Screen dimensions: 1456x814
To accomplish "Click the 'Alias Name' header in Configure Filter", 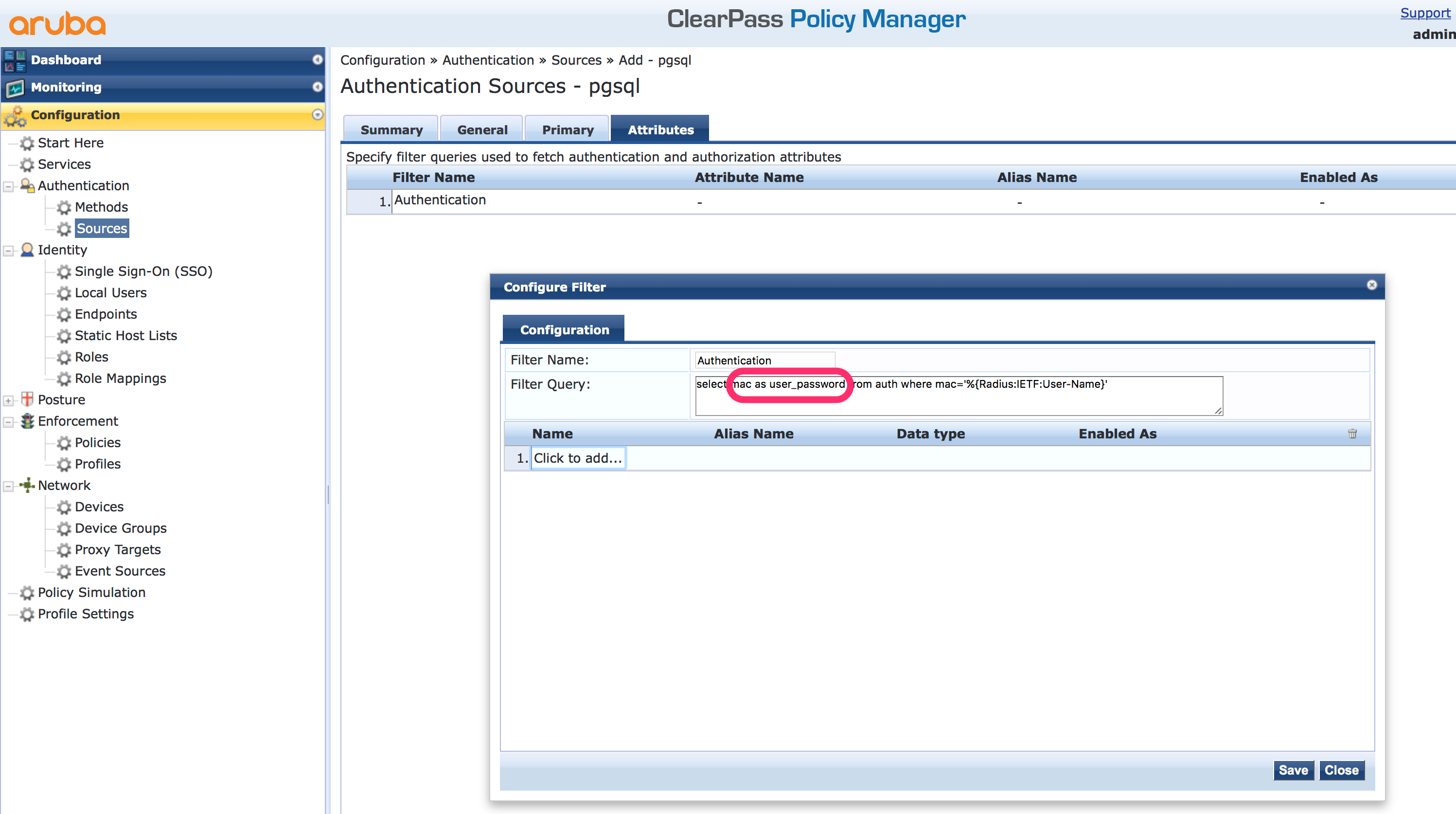I will click(x=753, y=434).
